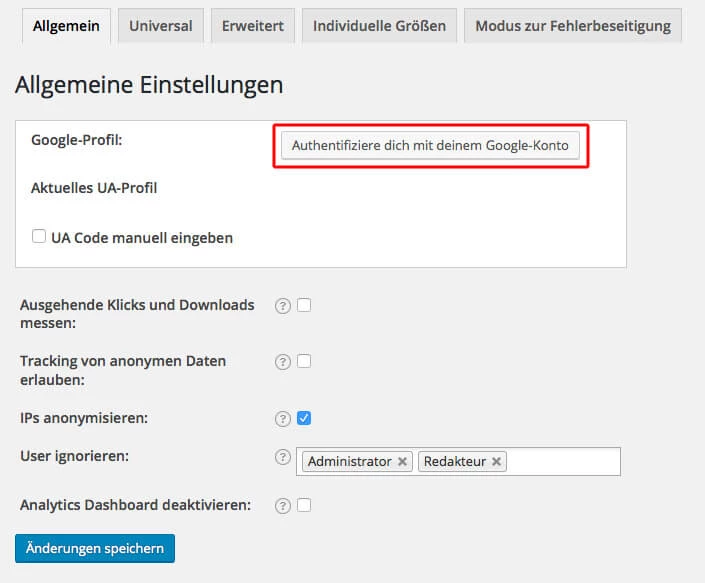Open the Erweitert tab
The image size is (705, 583).
pyautogui.click(x=253, y=26)
